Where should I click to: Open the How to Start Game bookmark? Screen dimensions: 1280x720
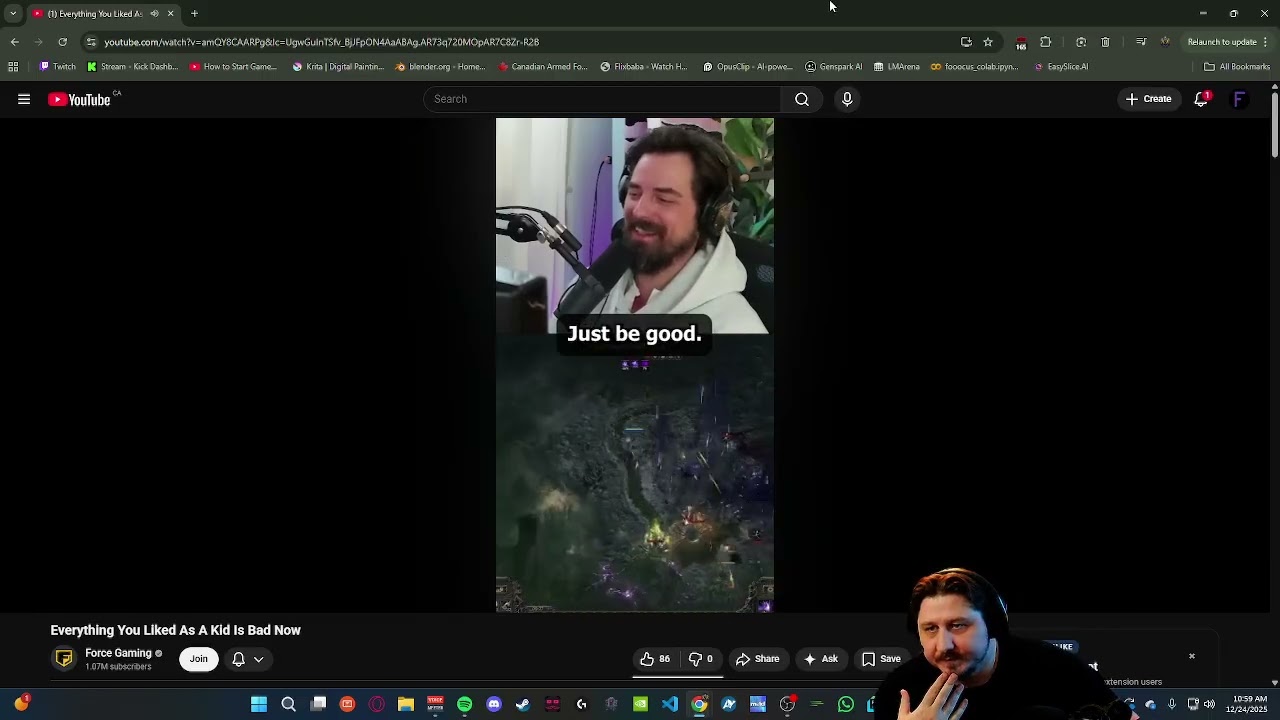coord(233,67)
